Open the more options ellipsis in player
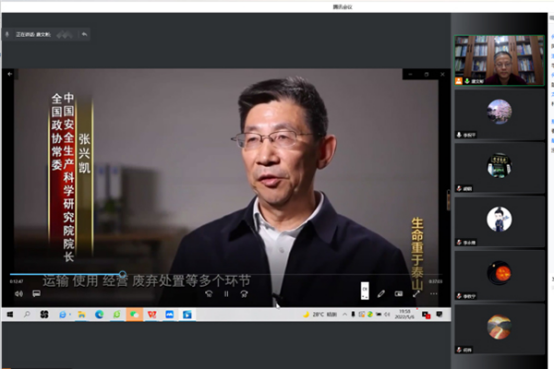The image size is (554, 370). tap(434, 294)
